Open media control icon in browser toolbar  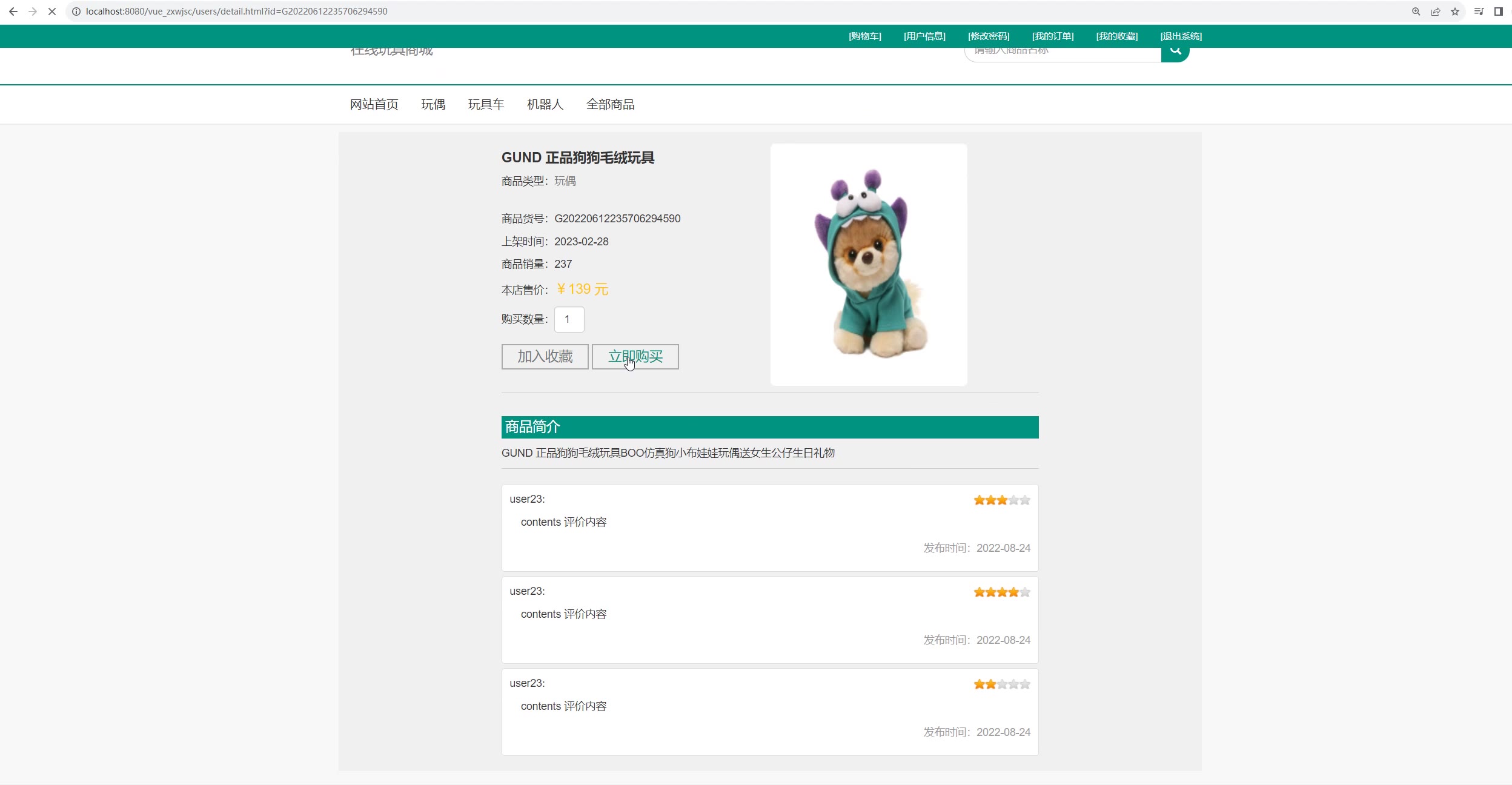(x=1479, y=12)
